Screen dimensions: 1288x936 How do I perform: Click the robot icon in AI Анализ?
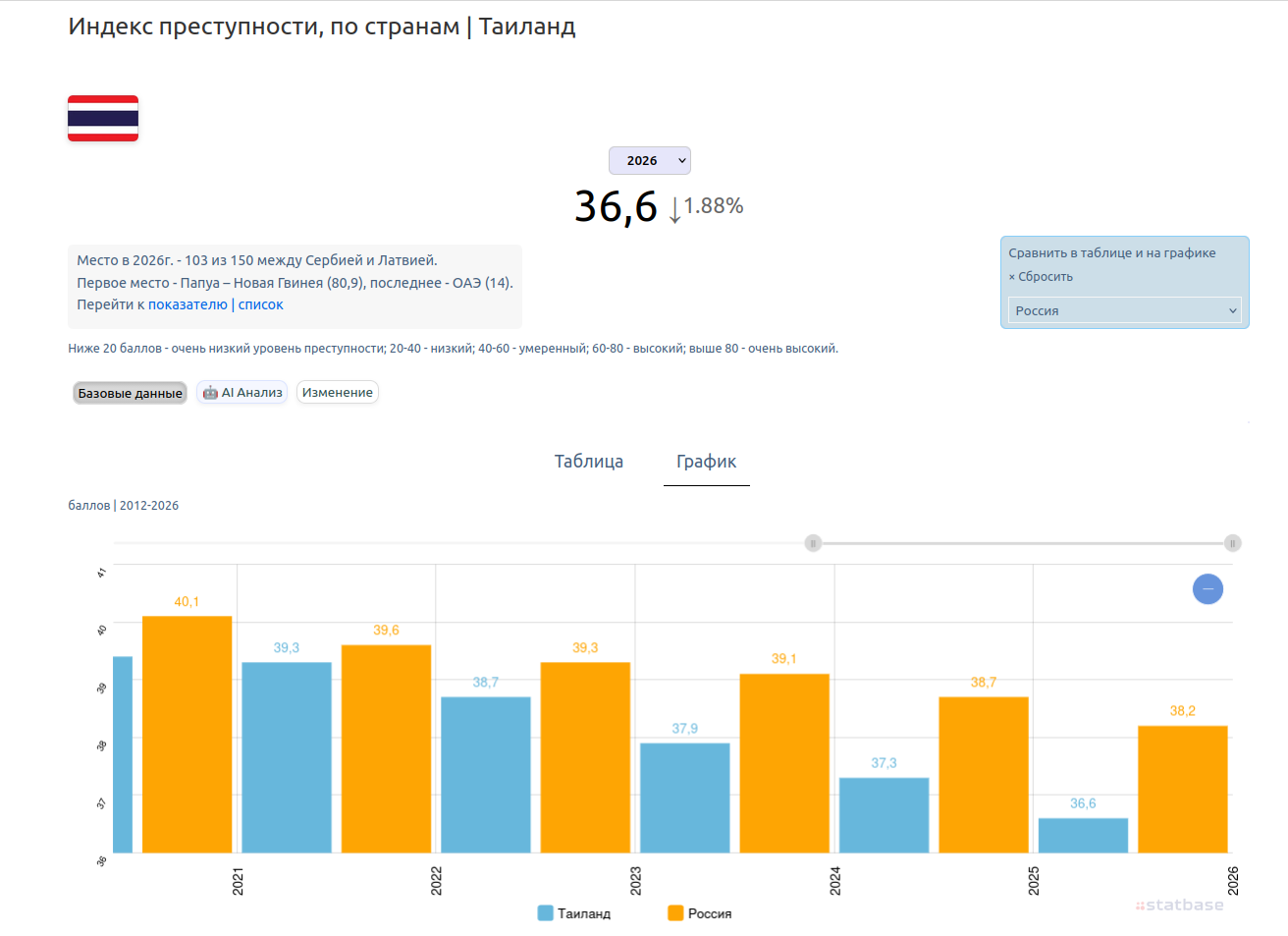pyautogui.click(x=210, y=393)
